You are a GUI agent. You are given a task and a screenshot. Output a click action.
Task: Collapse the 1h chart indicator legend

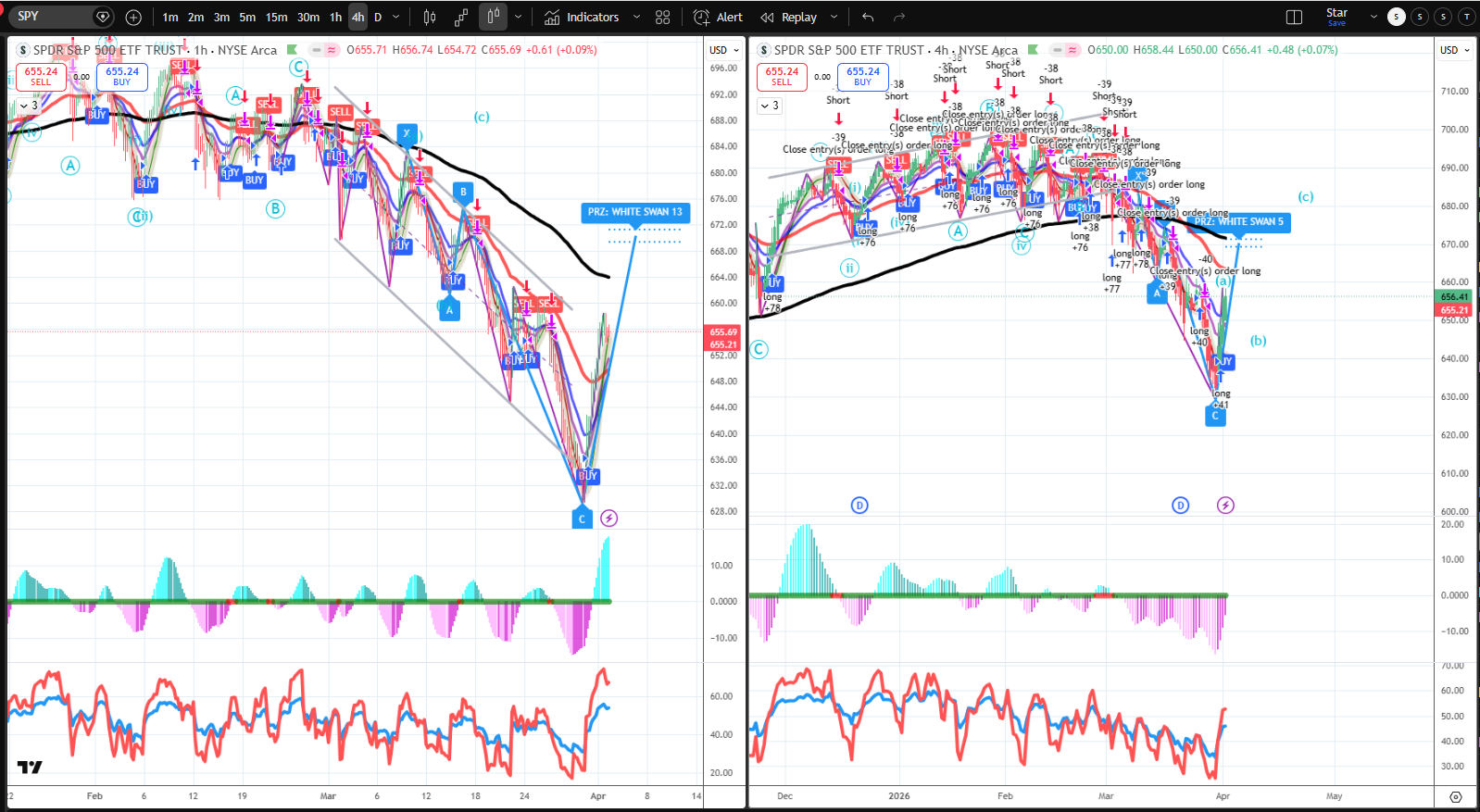[28, 106]
